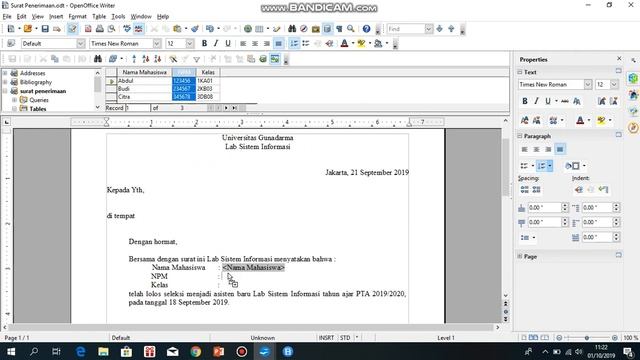The height and width of the screenshot is (360, 640).
Task: Open the Window menu
Action: (x=141, y=16)
